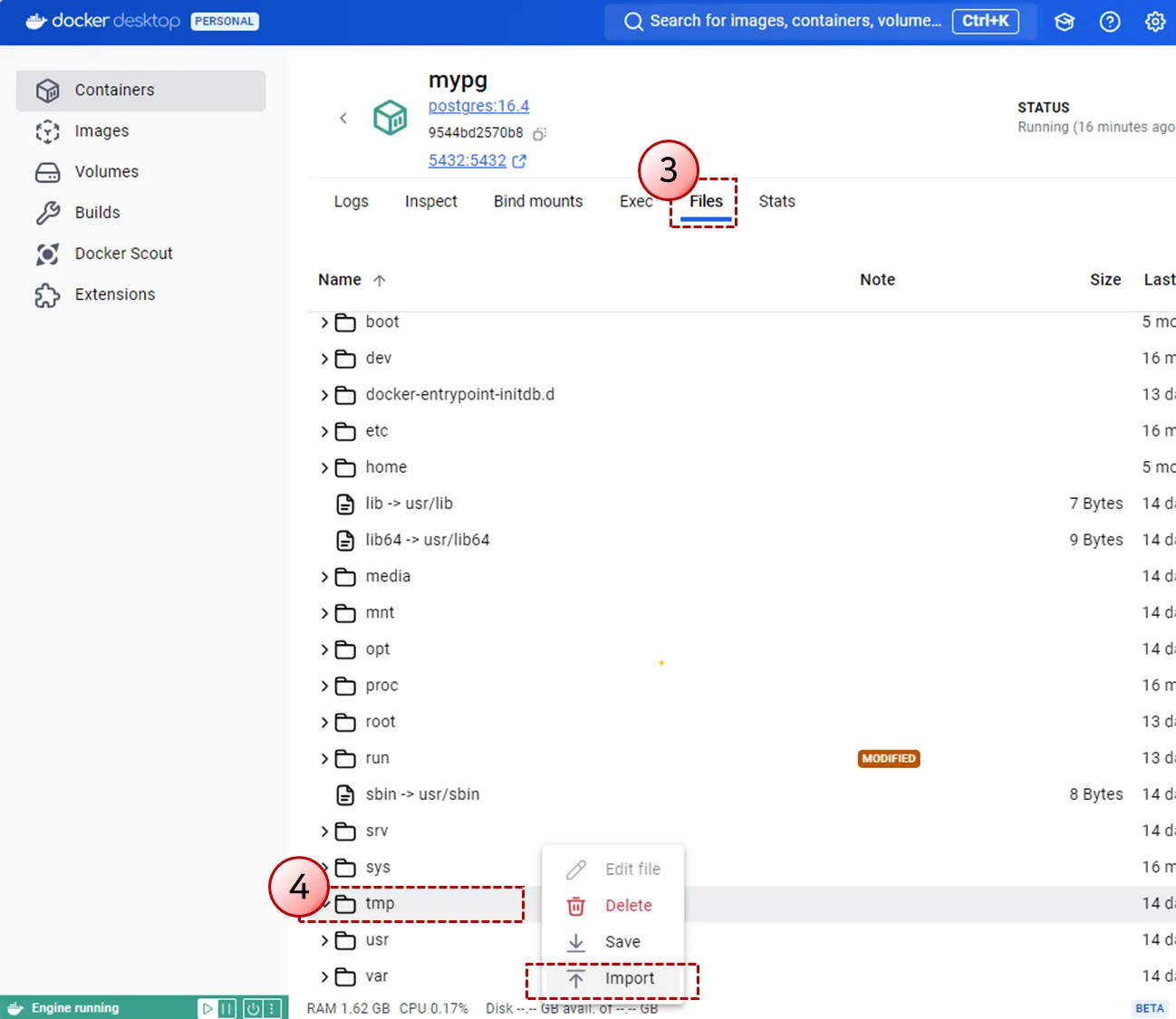Expand the proc folder
This screenshot has width=1176, height=1019.
click(x=324, y=686)
